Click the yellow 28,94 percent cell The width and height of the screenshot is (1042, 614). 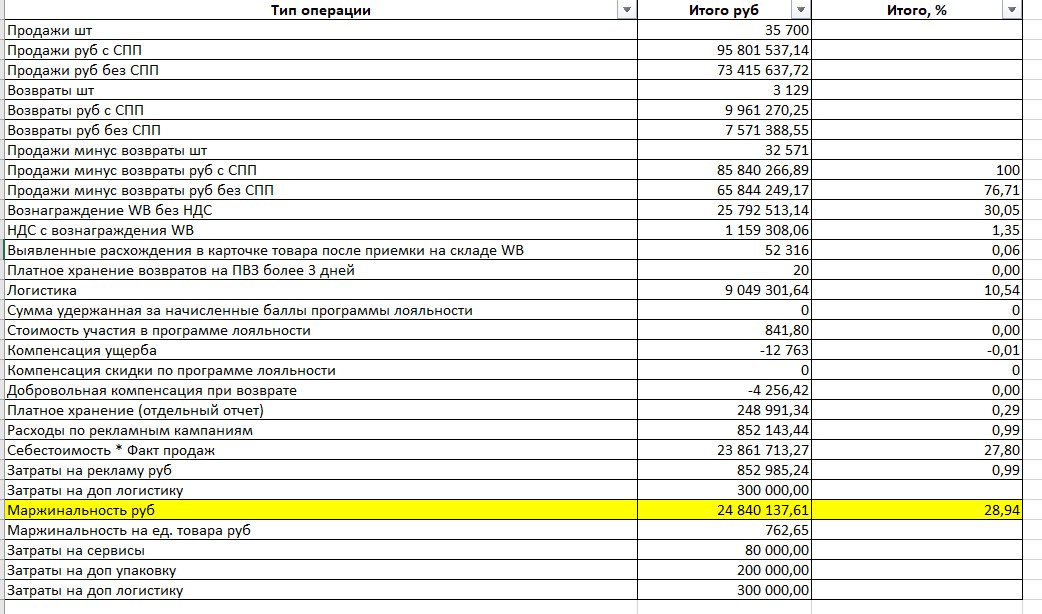916,510
